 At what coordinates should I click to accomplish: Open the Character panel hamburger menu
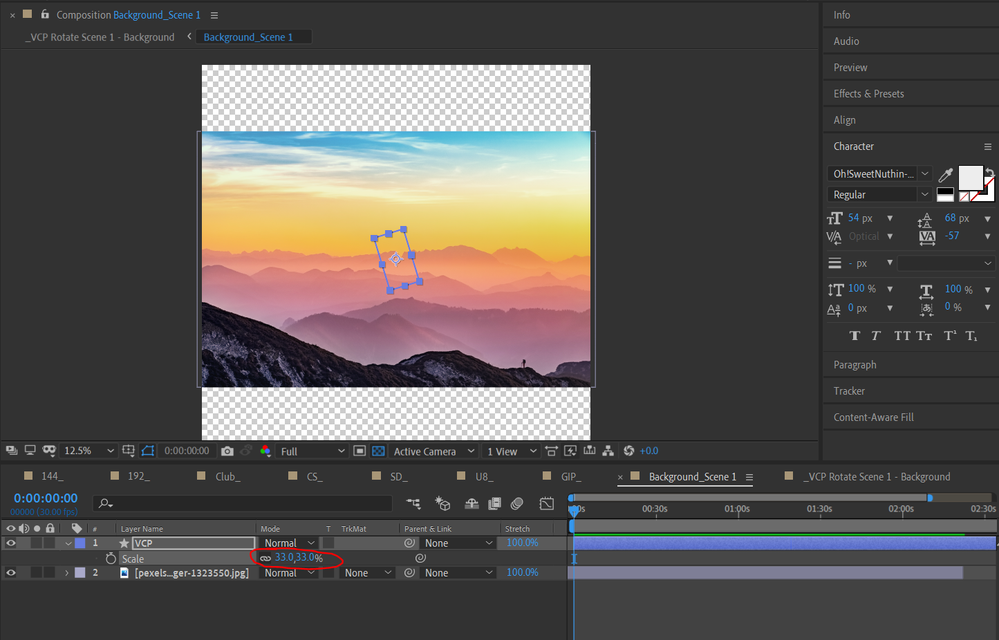(x=988, y=146)
